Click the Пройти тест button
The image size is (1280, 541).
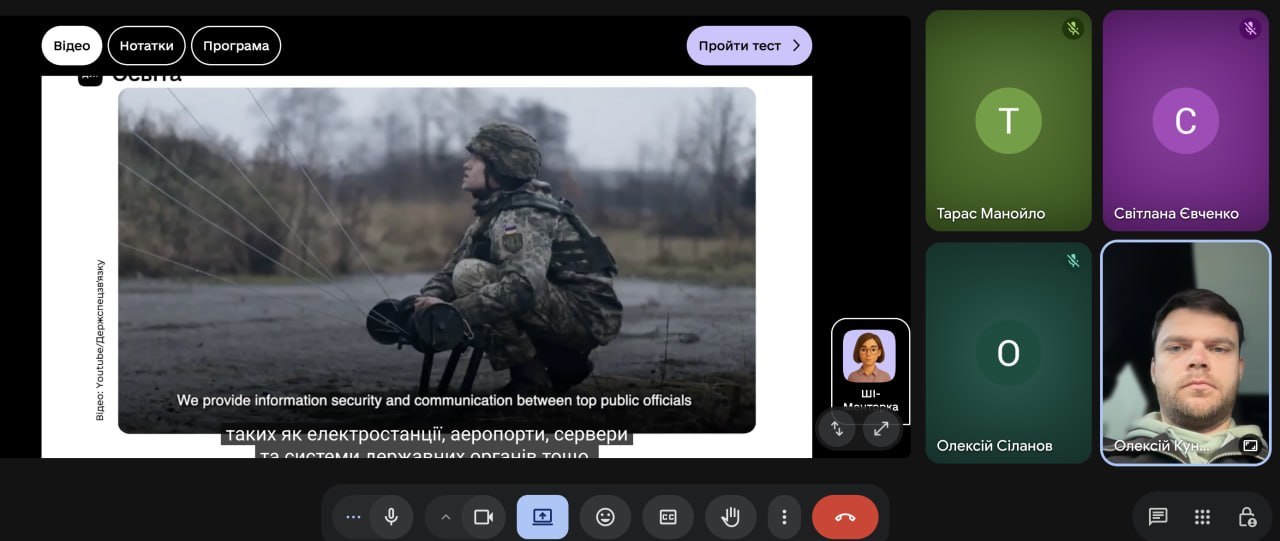pos(749,46)
